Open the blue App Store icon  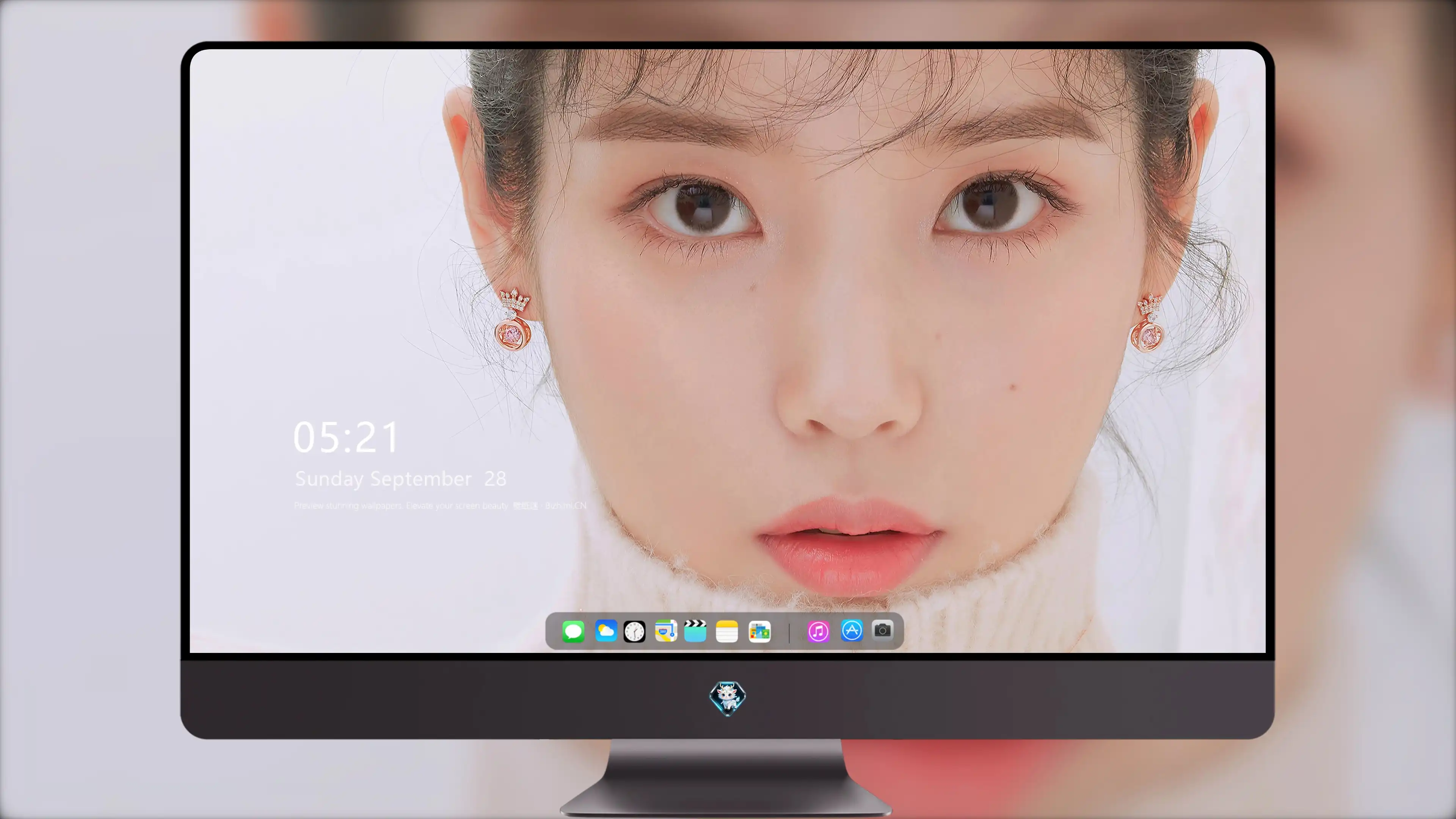(x=852, y=630)
